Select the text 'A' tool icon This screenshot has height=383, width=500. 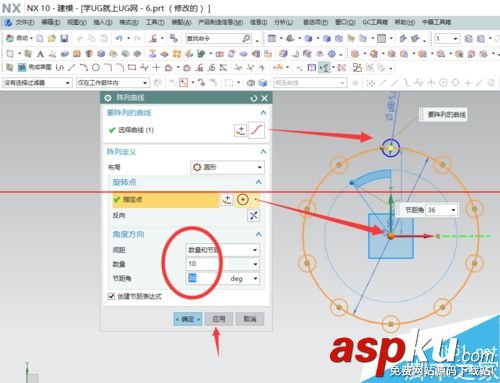click(x=40, y=54)
